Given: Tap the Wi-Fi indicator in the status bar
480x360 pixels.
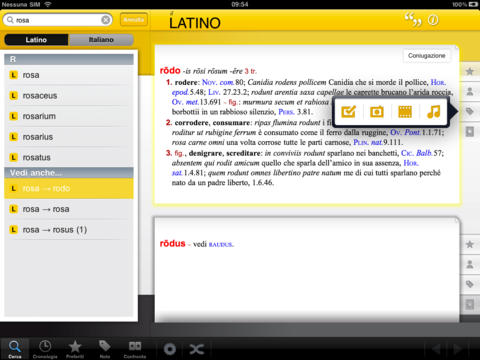Looking at the screenshot, I should pos(48,4).
